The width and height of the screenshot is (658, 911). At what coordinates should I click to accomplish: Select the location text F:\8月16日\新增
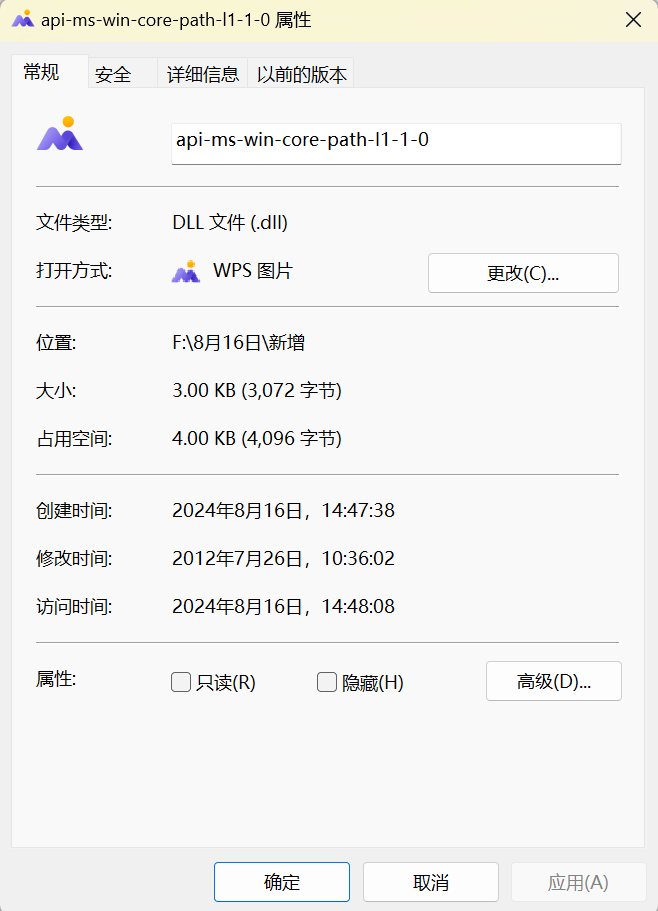pos(238,343)
